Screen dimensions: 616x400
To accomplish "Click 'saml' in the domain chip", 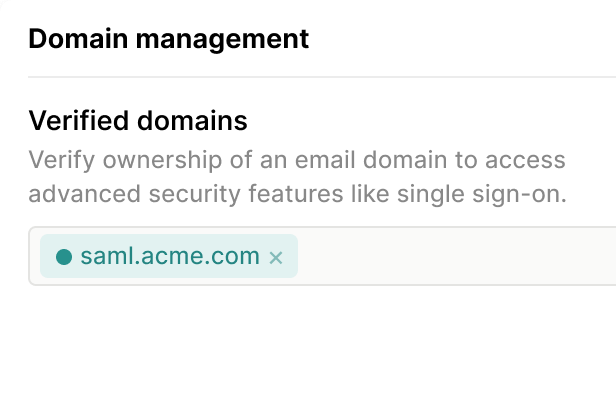I will (105, 257).
